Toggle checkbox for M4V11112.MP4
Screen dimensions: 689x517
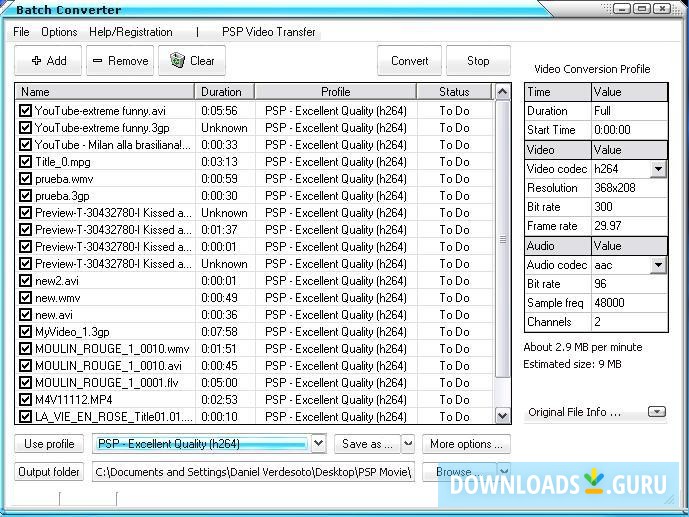coord(25,400)
